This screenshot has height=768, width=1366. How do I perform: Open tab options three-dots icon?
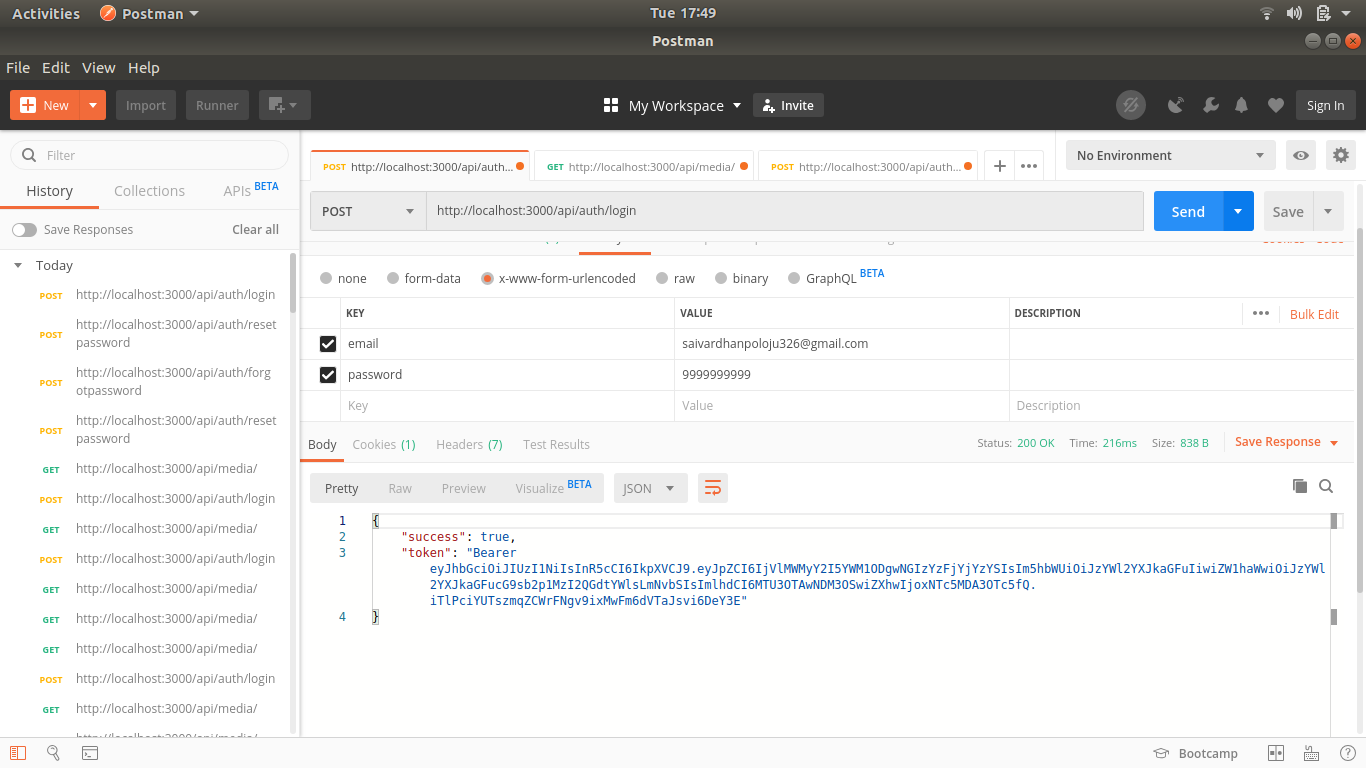(1029, 166)
